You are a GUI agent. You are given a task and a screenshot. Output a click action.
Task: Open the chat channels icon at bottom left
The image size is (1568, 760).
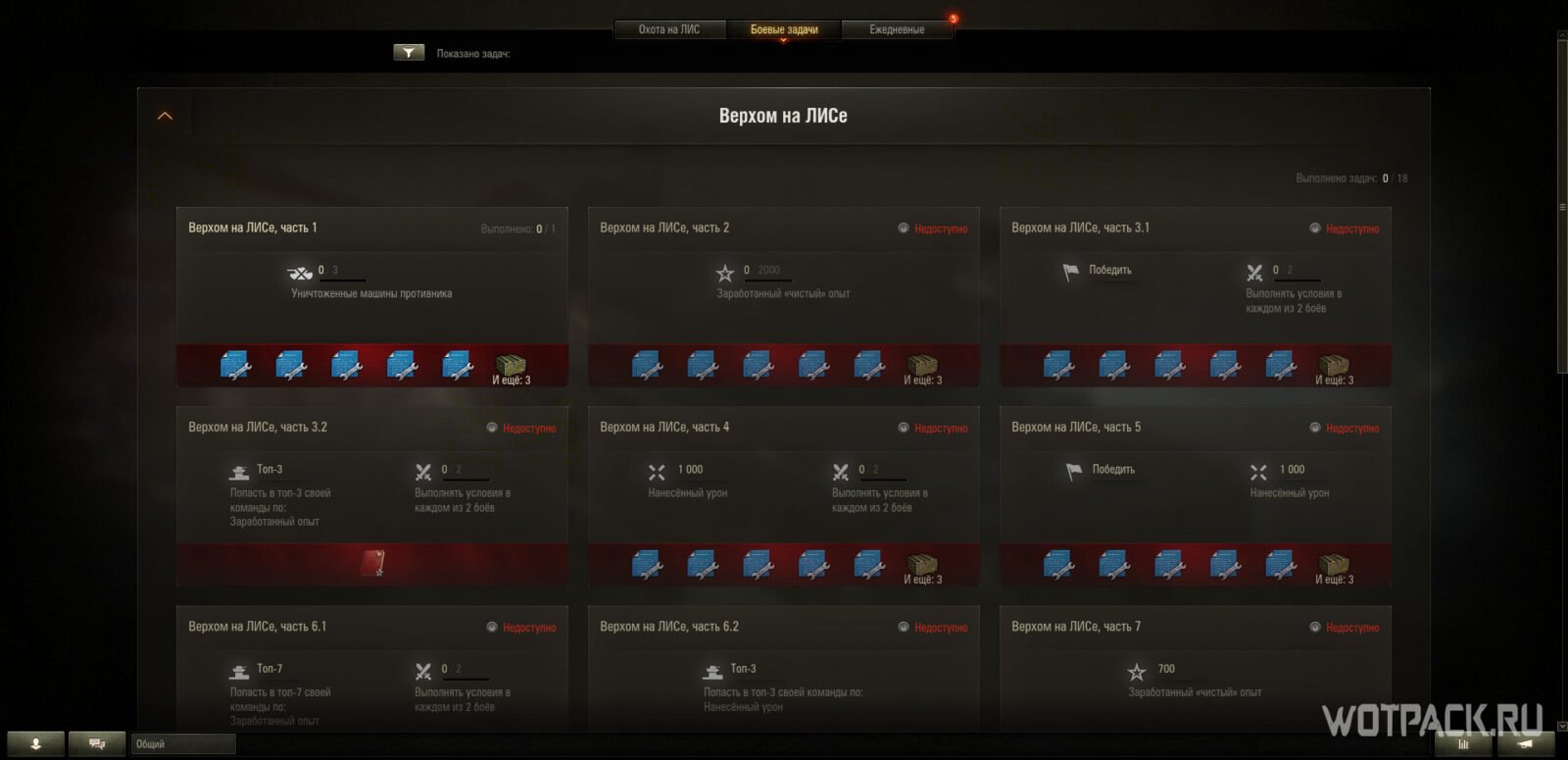pyautogui.click(x=97, y=744)
